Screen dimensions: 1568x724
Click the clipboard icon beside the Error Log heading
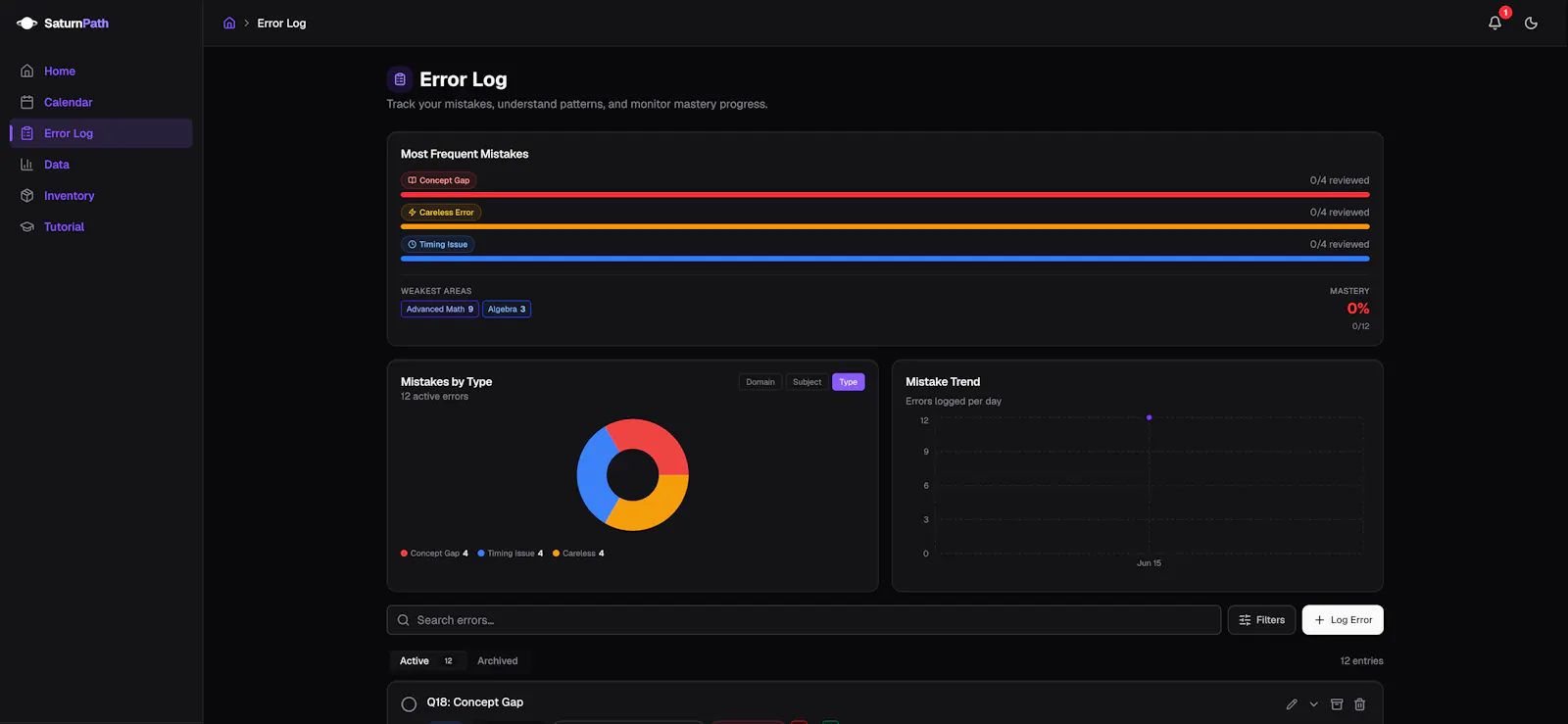pos(400,79)
